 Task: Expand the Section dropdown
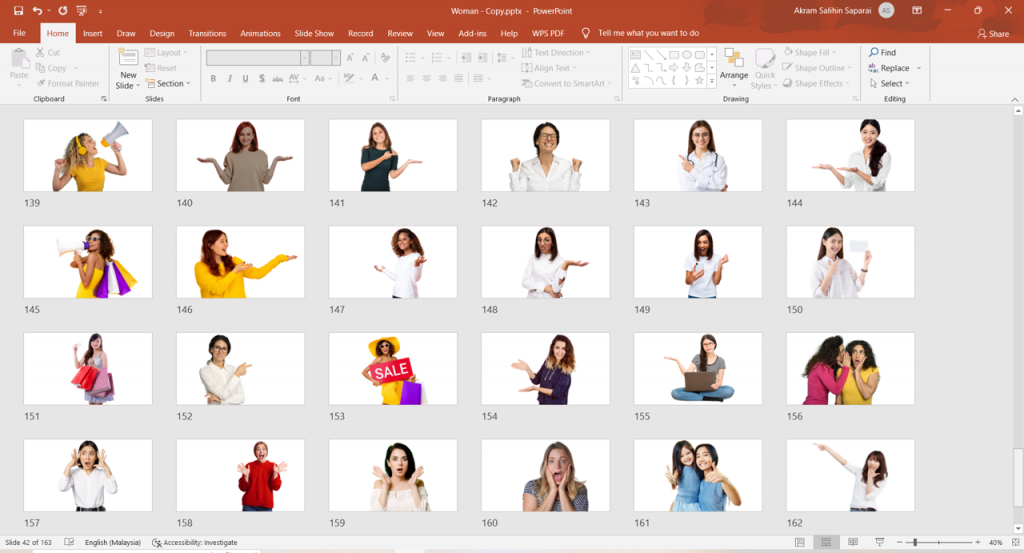(x=170, y=84)
